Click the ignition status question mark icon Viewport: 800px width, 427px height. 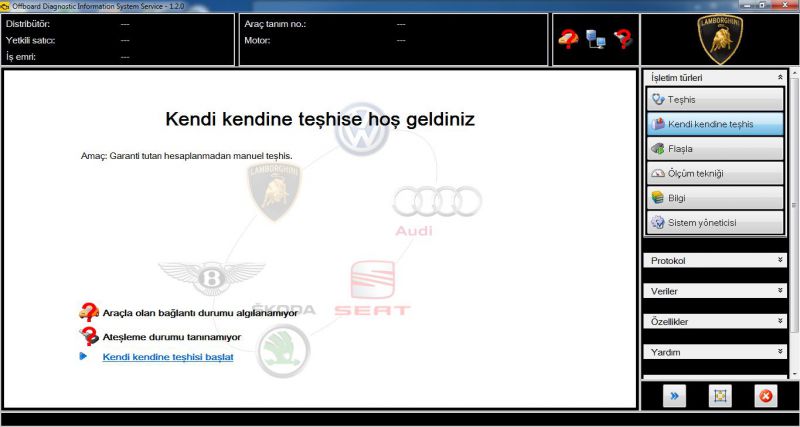(x=623, y=39)
